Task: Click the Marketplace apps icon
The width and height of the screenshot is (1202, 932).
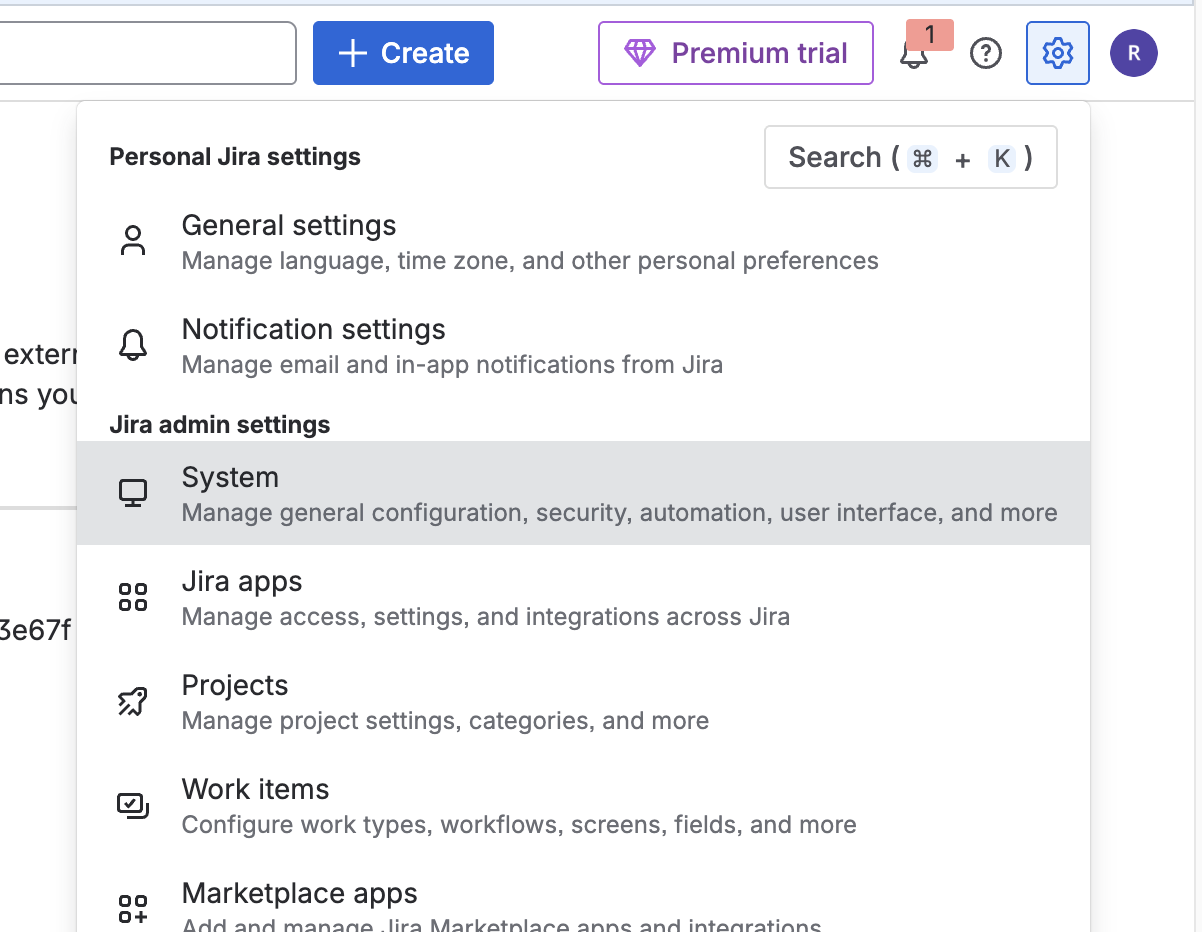Action: pos(133,908)
